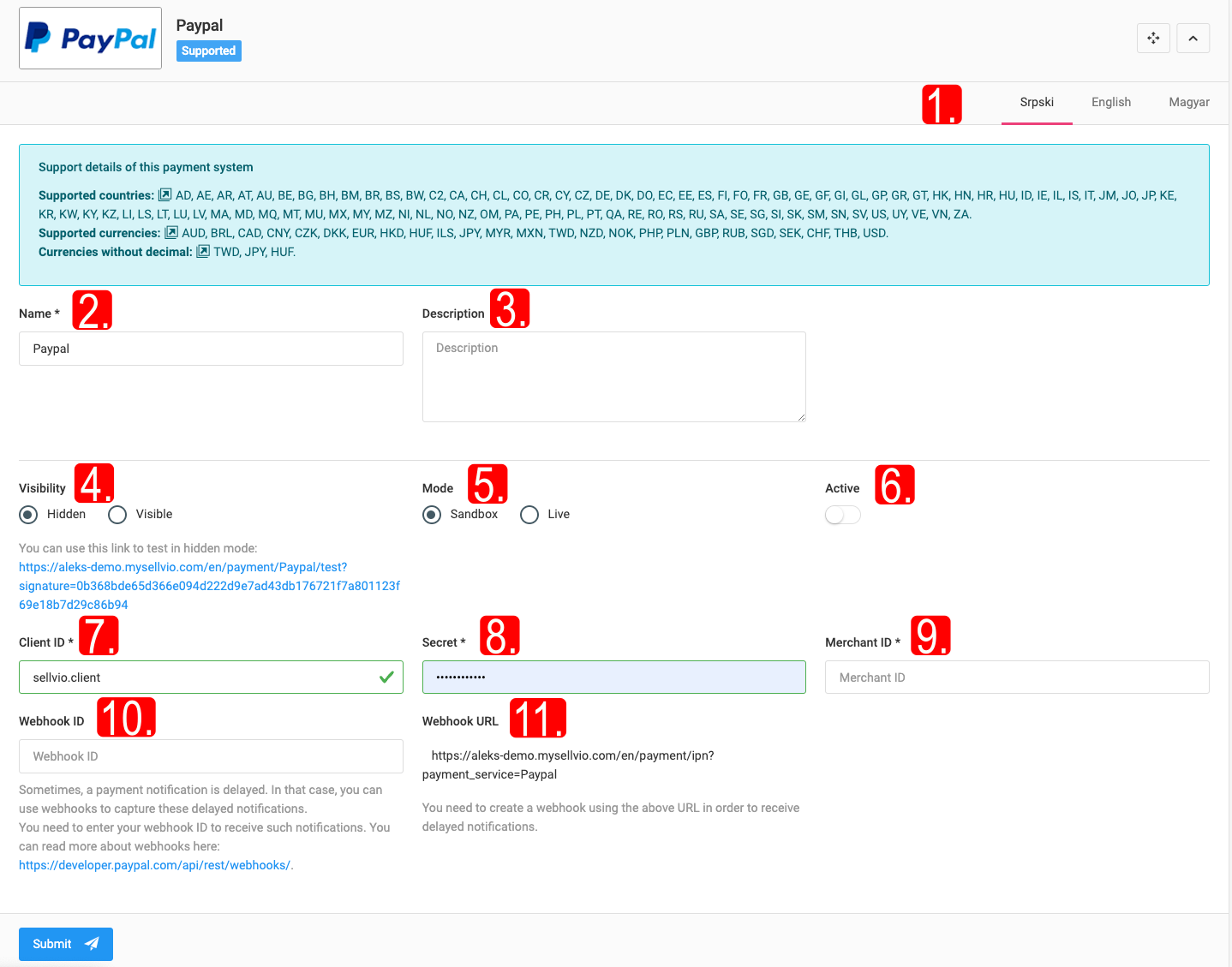The height and width of the screenshot is (967, 1232).
Task: Select the Live mode radio button
Action: point(529,515)
